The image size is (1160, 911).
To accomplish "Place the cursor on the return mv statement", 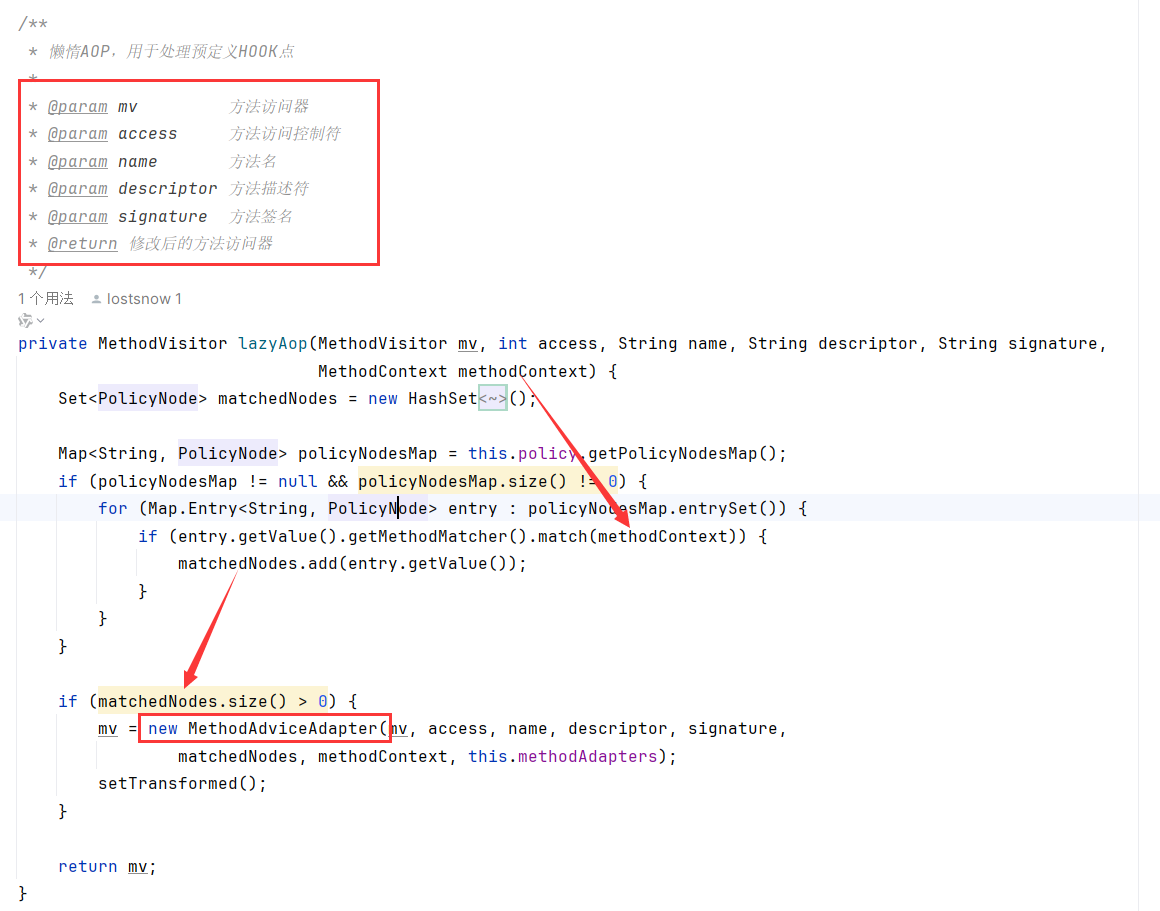I will click(x=107, y=867).
